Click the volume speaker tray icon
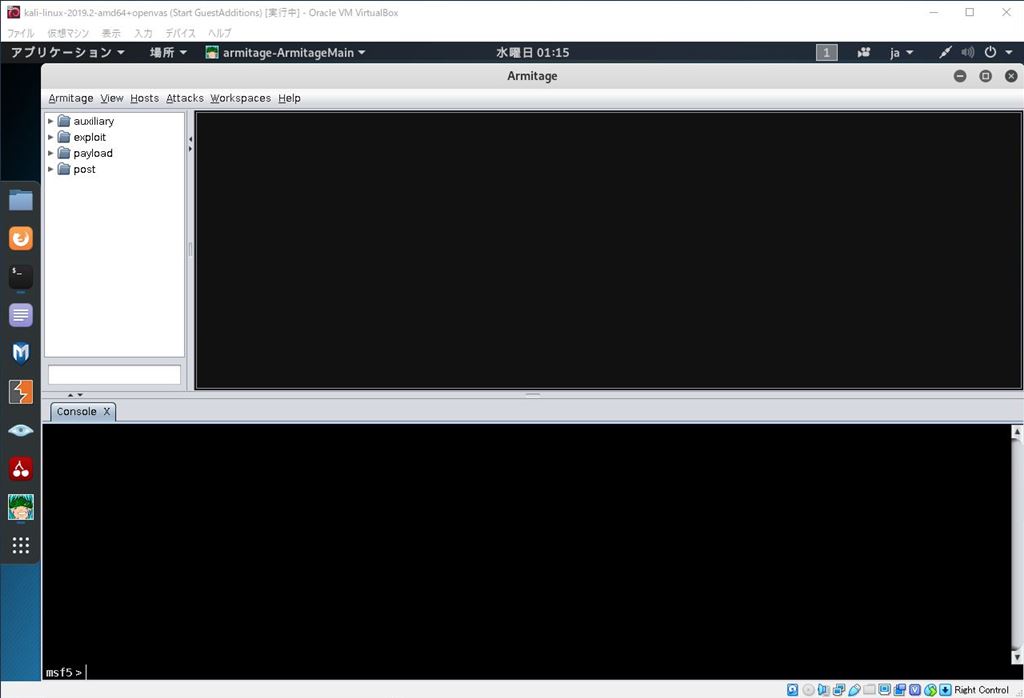The height and width of the screenshot is (698, 1024). 968,52
